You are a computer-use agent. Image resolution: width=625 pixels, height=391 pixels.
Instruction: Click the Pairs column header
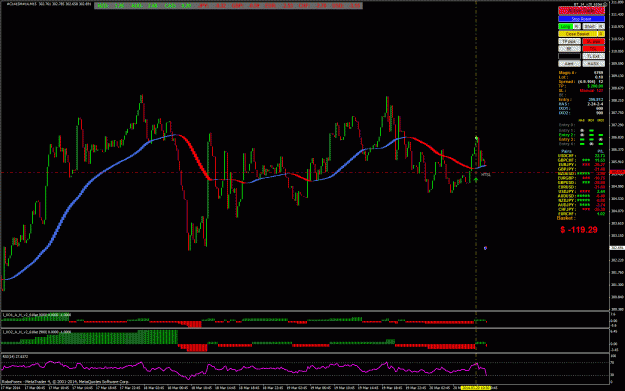tap(566, 151)
